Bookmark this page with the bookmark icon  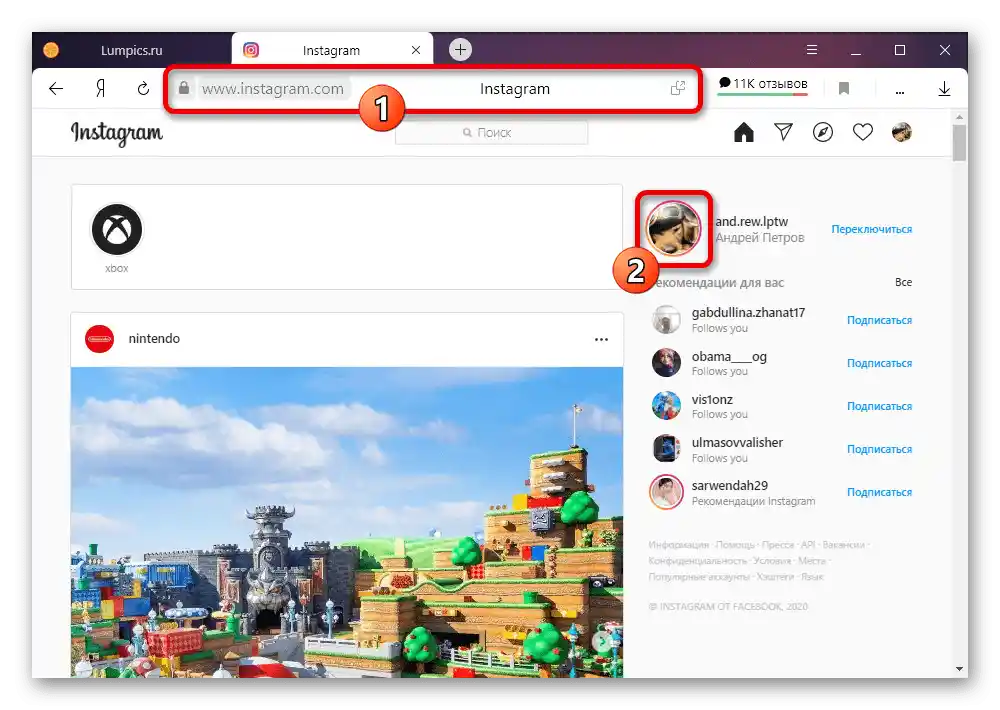(x=844, y=88)
